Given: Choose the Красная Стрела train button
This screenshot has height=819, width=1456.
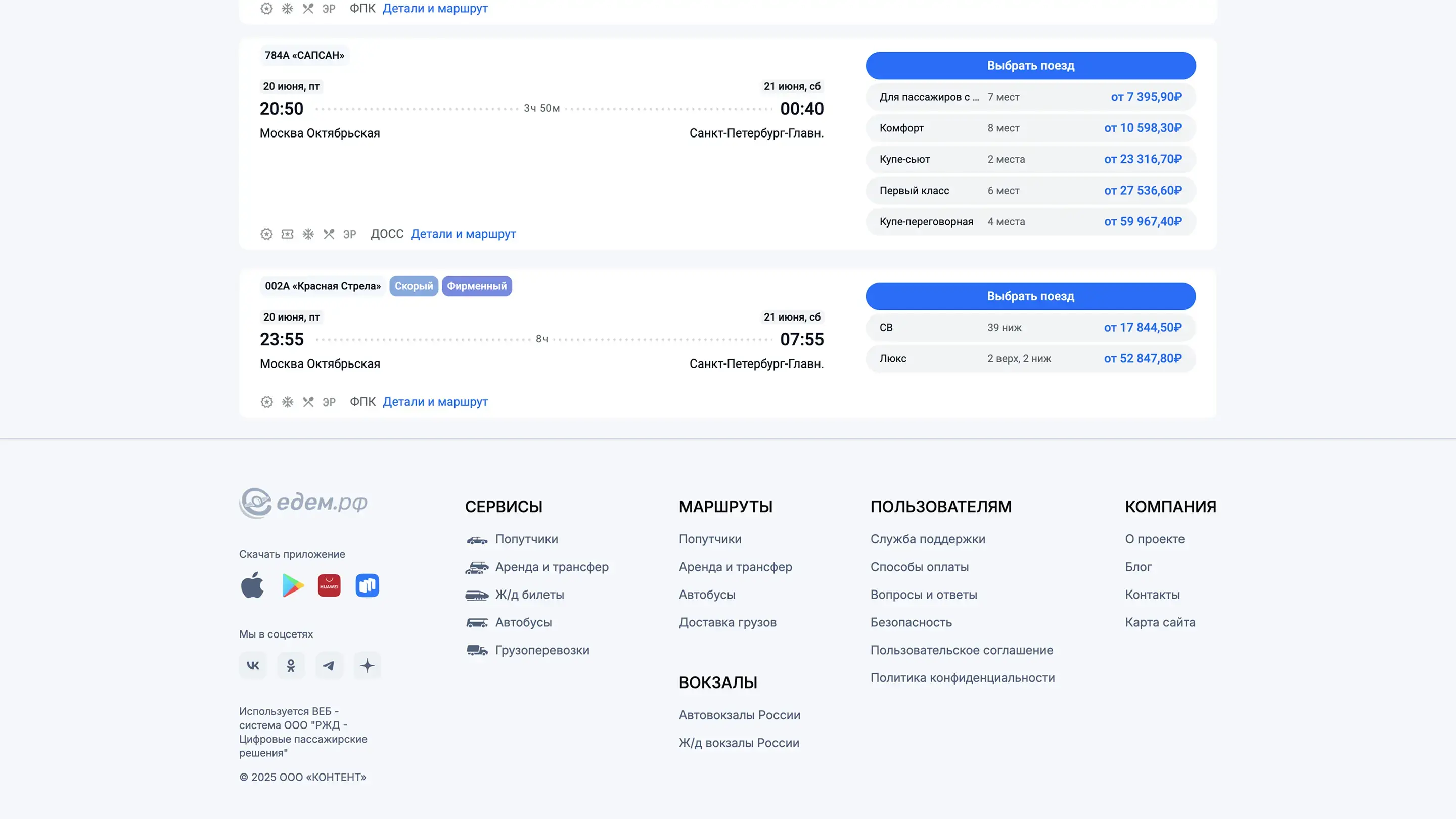Looking at the screenshot, I should pyautogui.click(x=1030, y=296).
